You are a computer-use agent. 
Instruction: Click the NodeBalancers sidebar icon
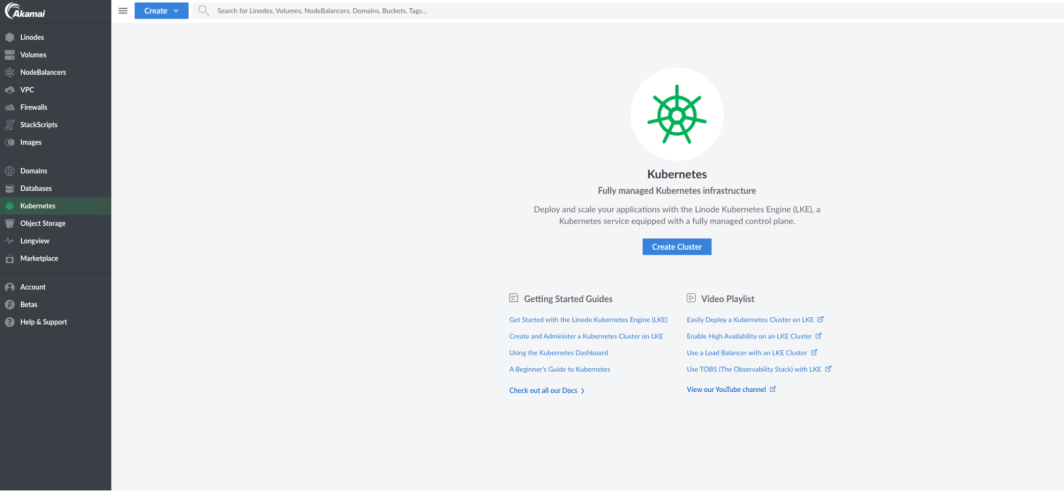(10, 73)
